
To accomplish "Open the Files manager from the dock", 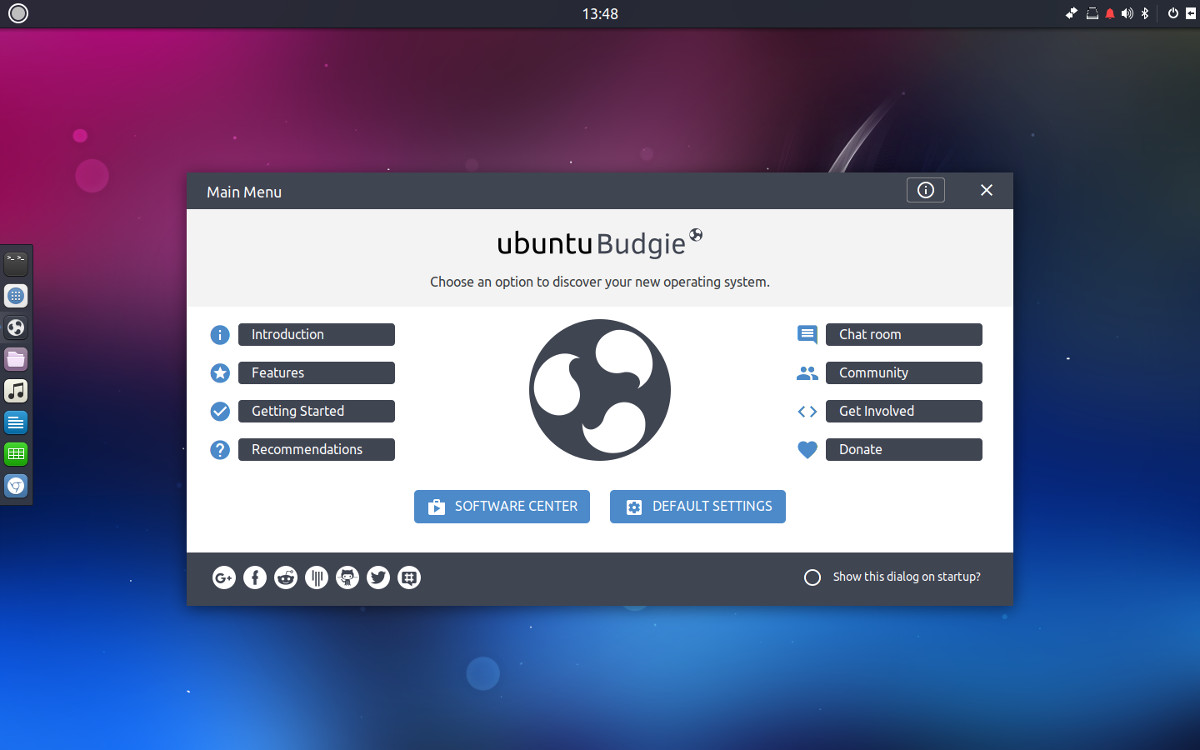I will [16, 359].
